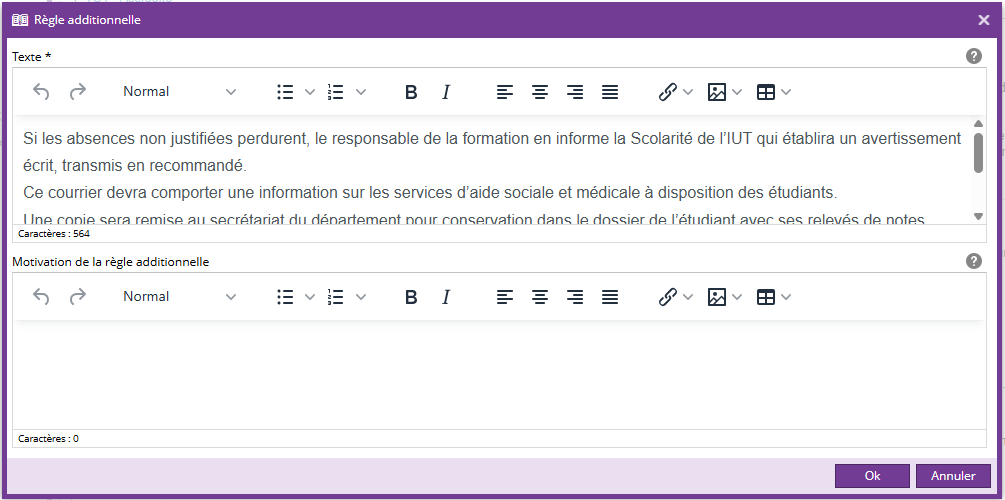Toggle italic in the Texte editor
Viewport: 1005px width, 500px height.
click(x=446, y=92)
